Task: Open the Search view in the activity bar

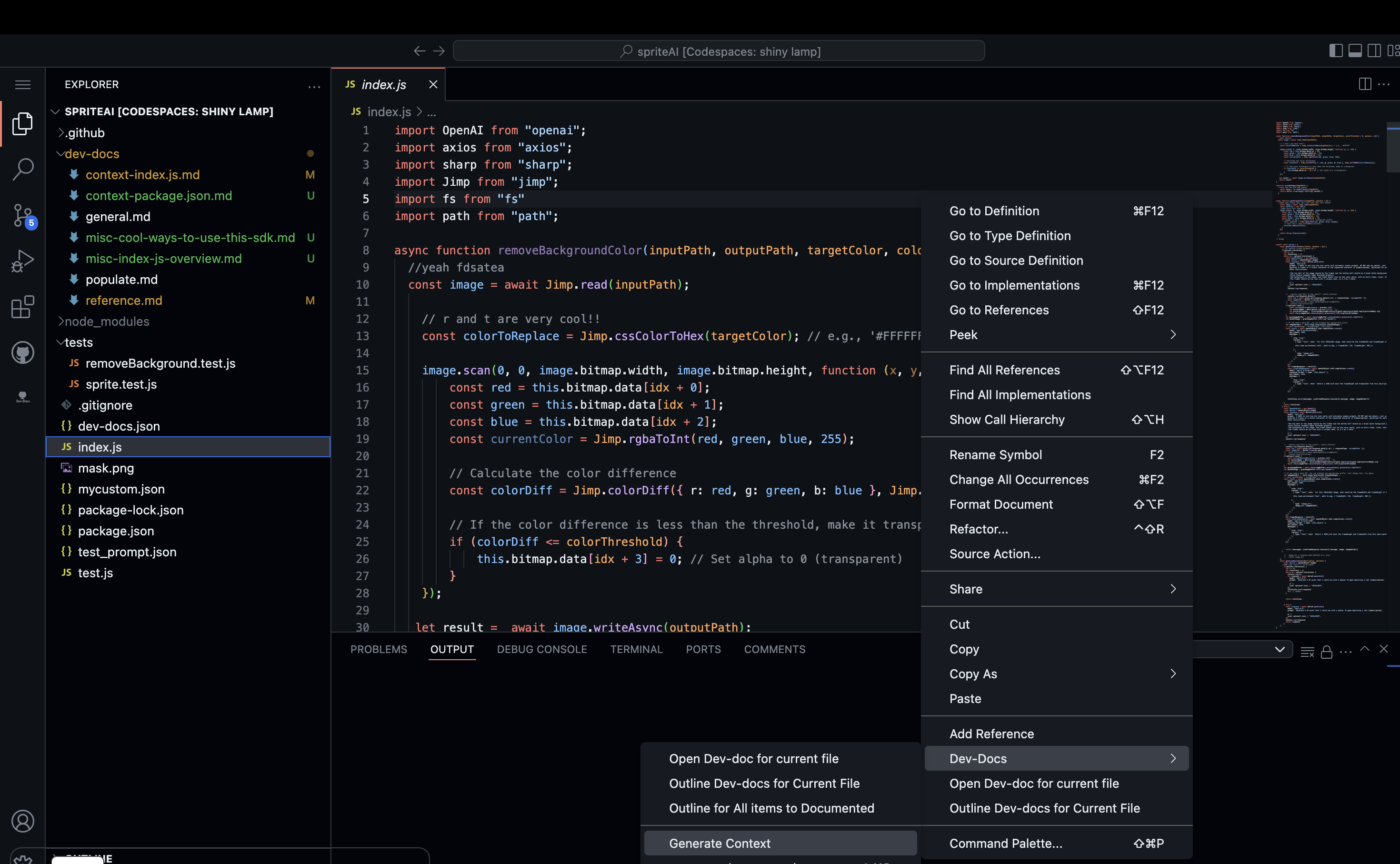Action: (x=23, y=169)
